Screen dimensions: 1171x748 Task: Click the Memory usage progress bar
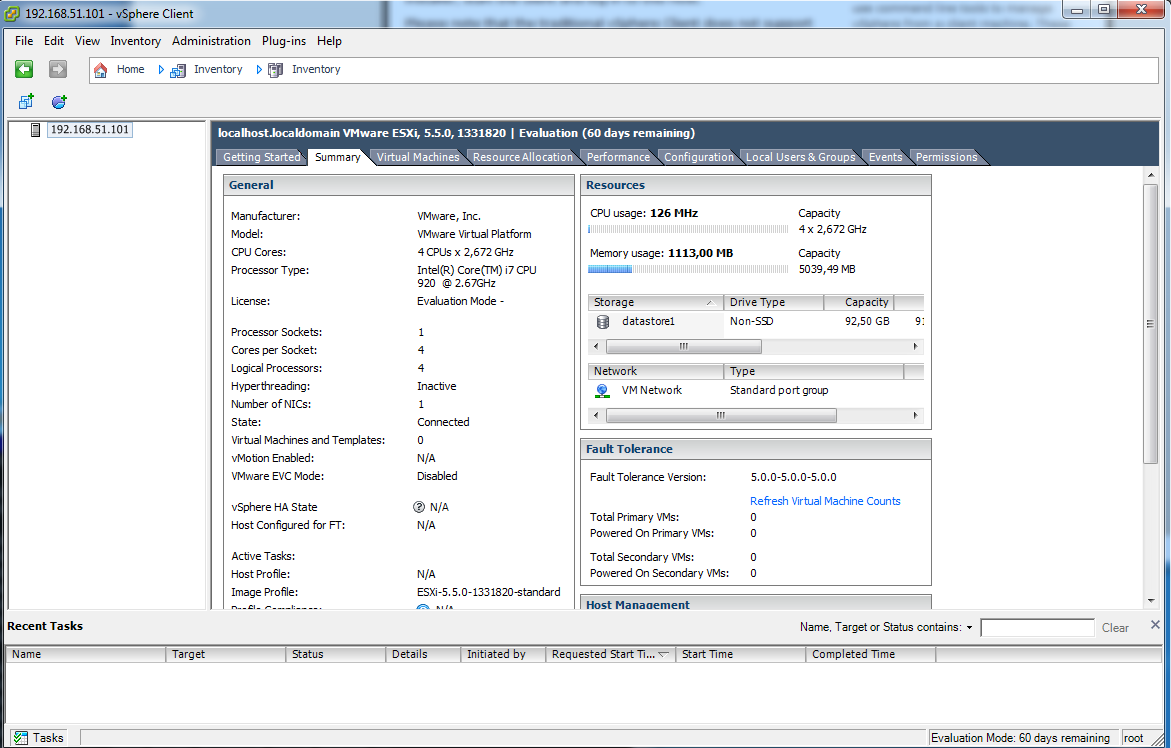(688, 269)
